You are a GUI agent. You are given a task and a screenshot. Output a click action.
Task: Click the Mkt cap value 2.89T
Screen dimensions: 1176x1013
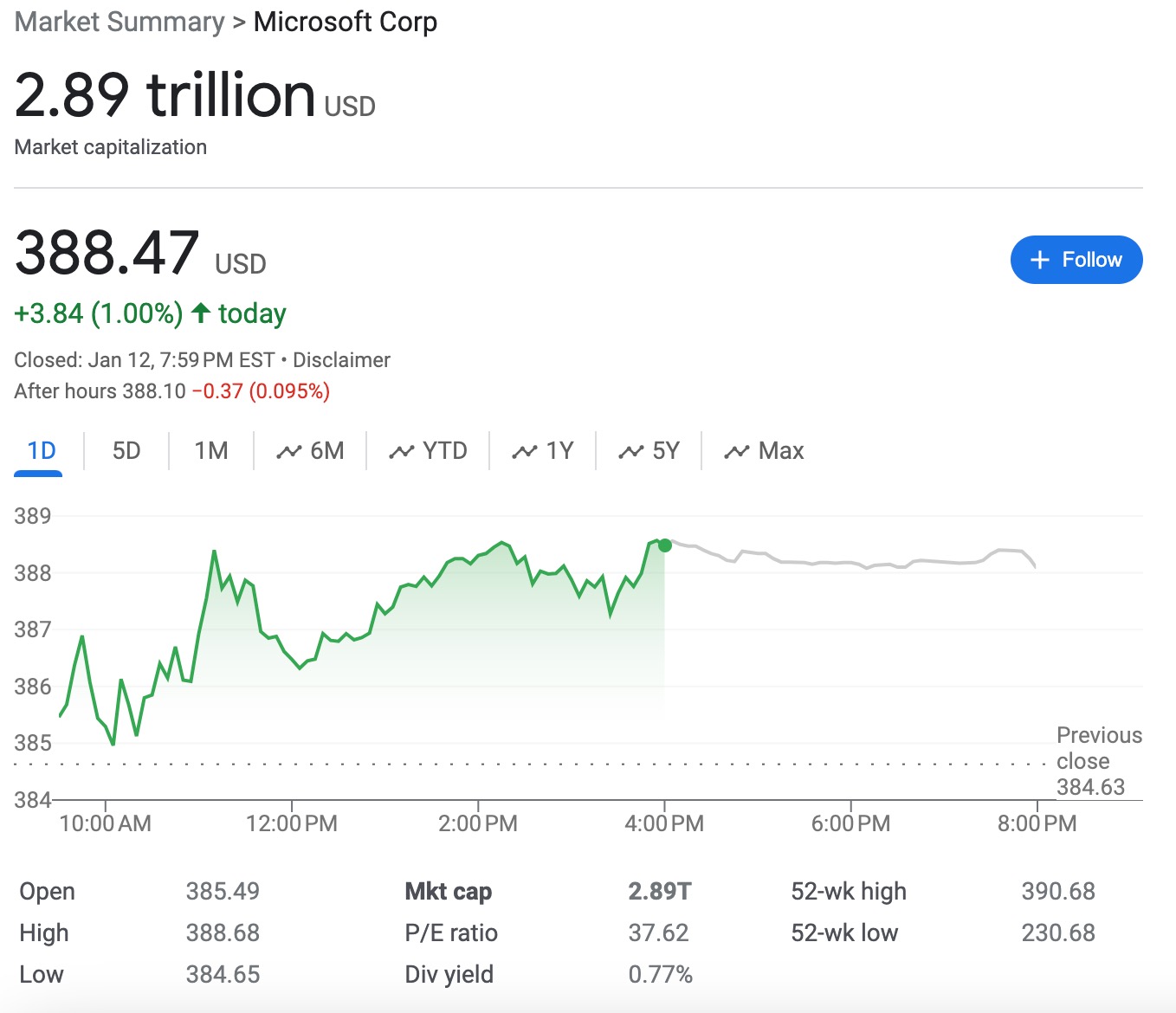click(660, 891)
